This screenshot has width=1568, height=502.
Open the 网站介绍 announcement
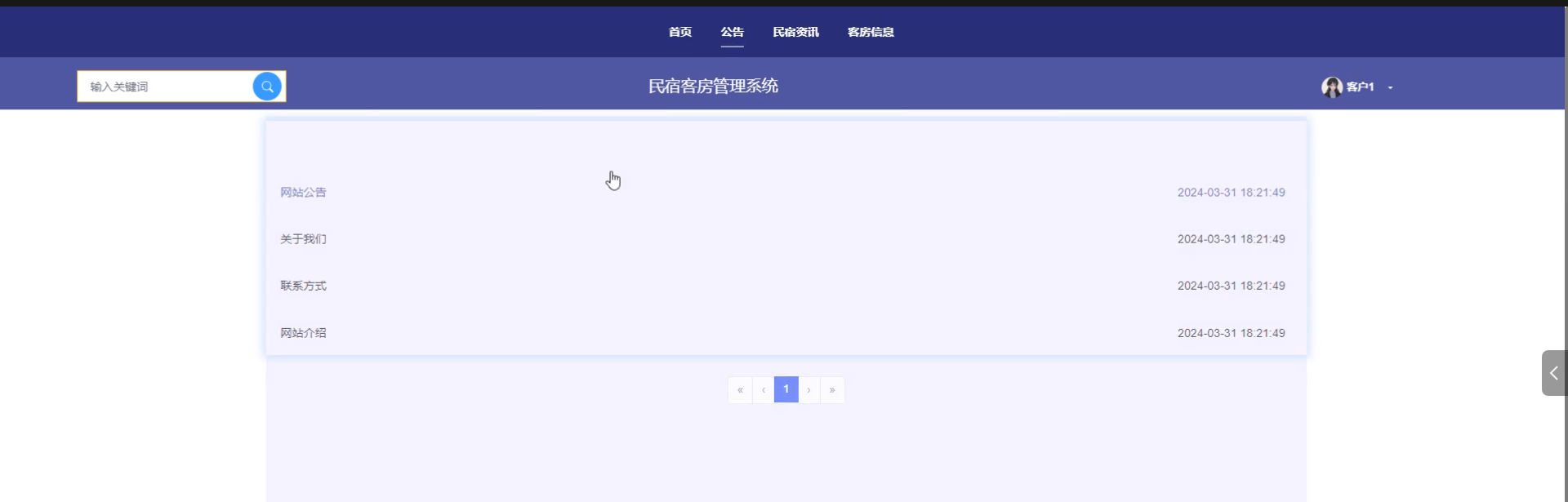[303, 333]
